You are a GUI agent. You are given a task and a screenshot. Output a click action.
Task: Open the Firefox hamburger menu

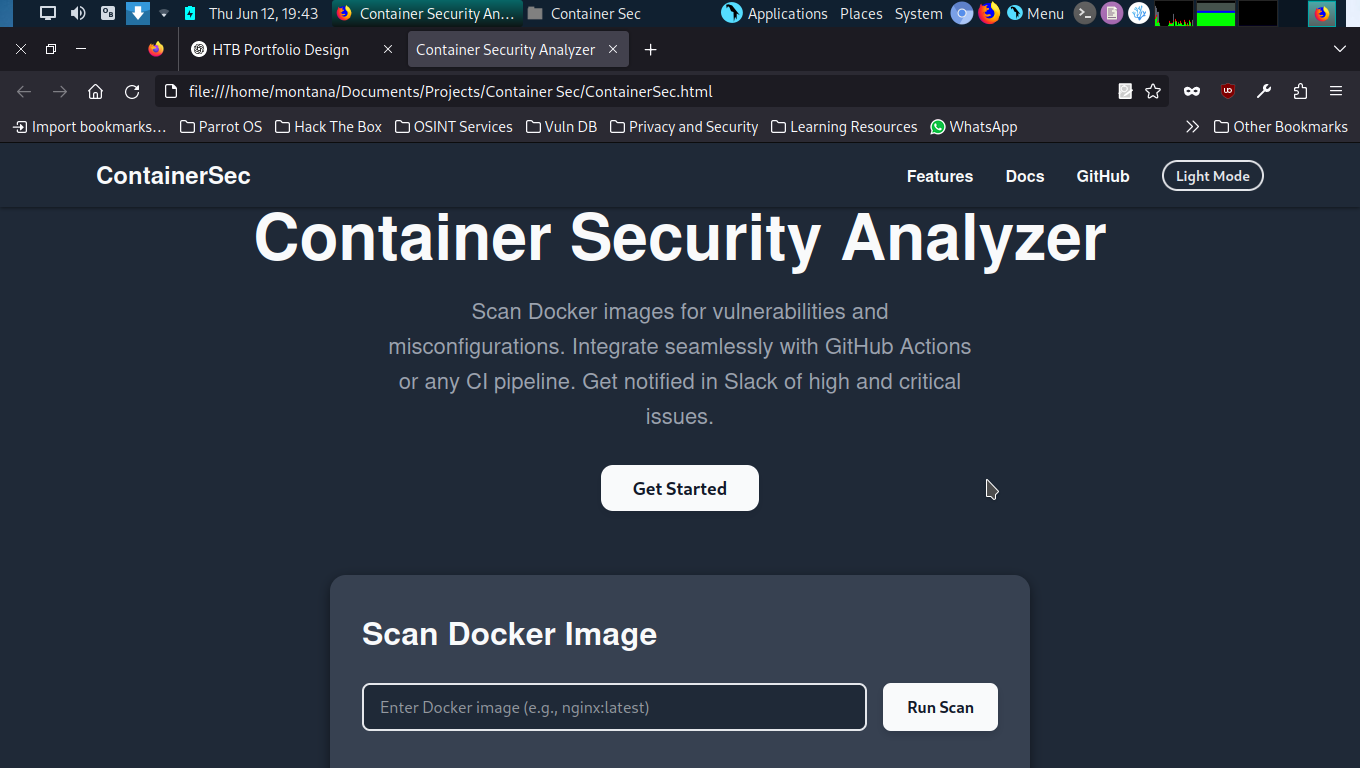pos(1336,91)
